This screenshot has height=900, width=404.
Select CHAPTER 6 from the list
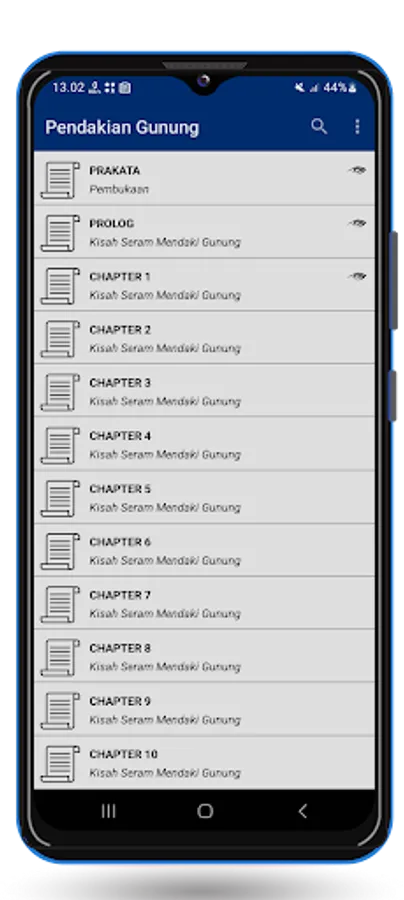pos(204,550)
